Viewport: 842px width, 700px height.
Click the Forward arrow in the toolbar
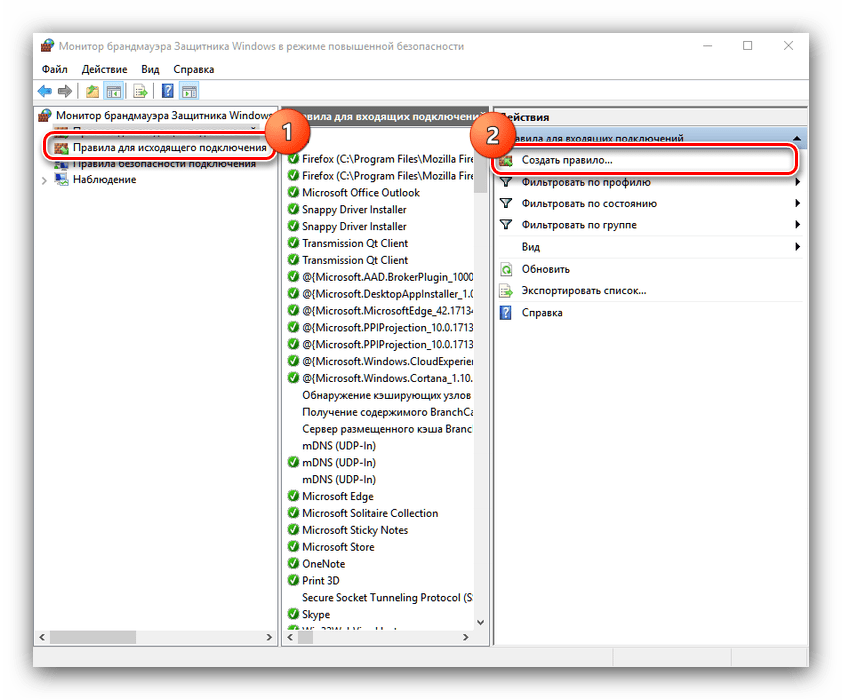click(x=65, y=91)
